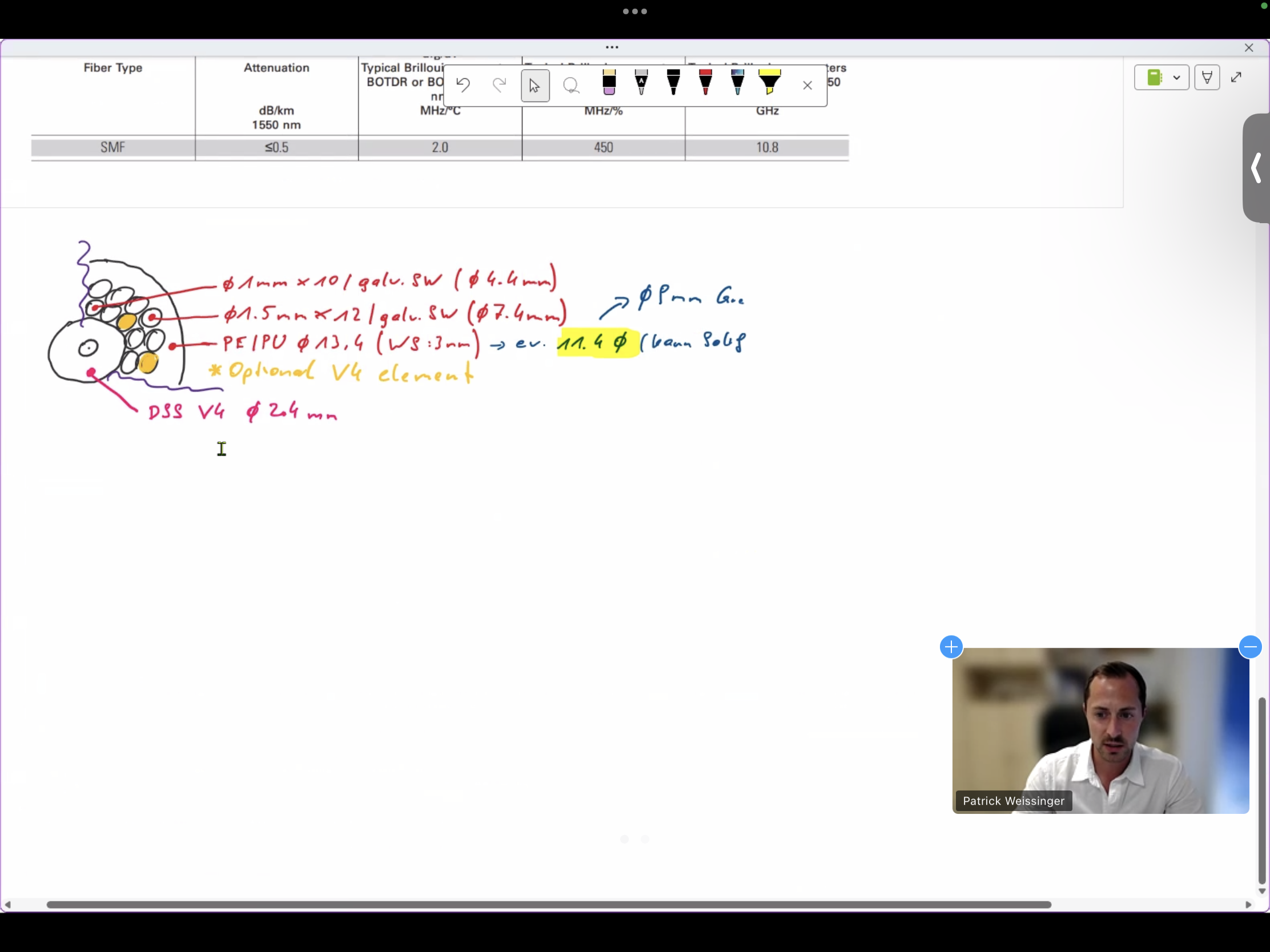Click the Fiber Type column header

(x=112, y=68)
